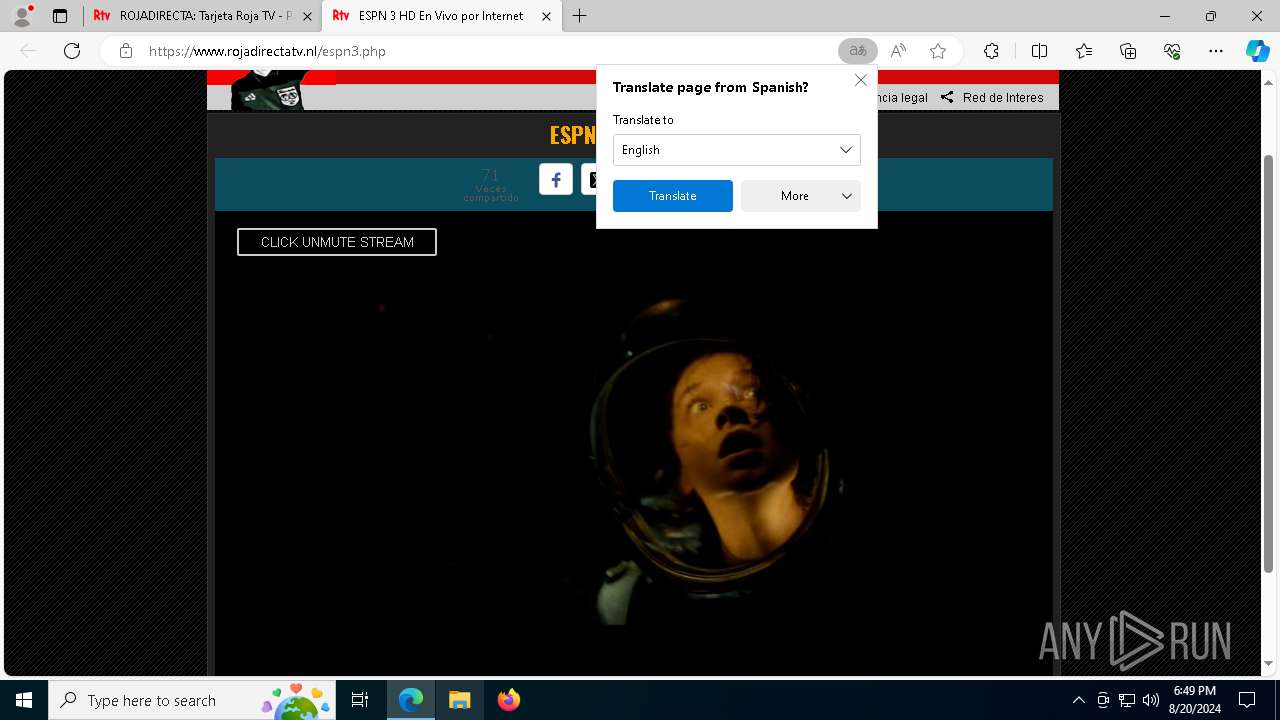Screen dimensions: 1280x720
Task: Show hidden system tray icons
Action: click(x=1078, y=700)
